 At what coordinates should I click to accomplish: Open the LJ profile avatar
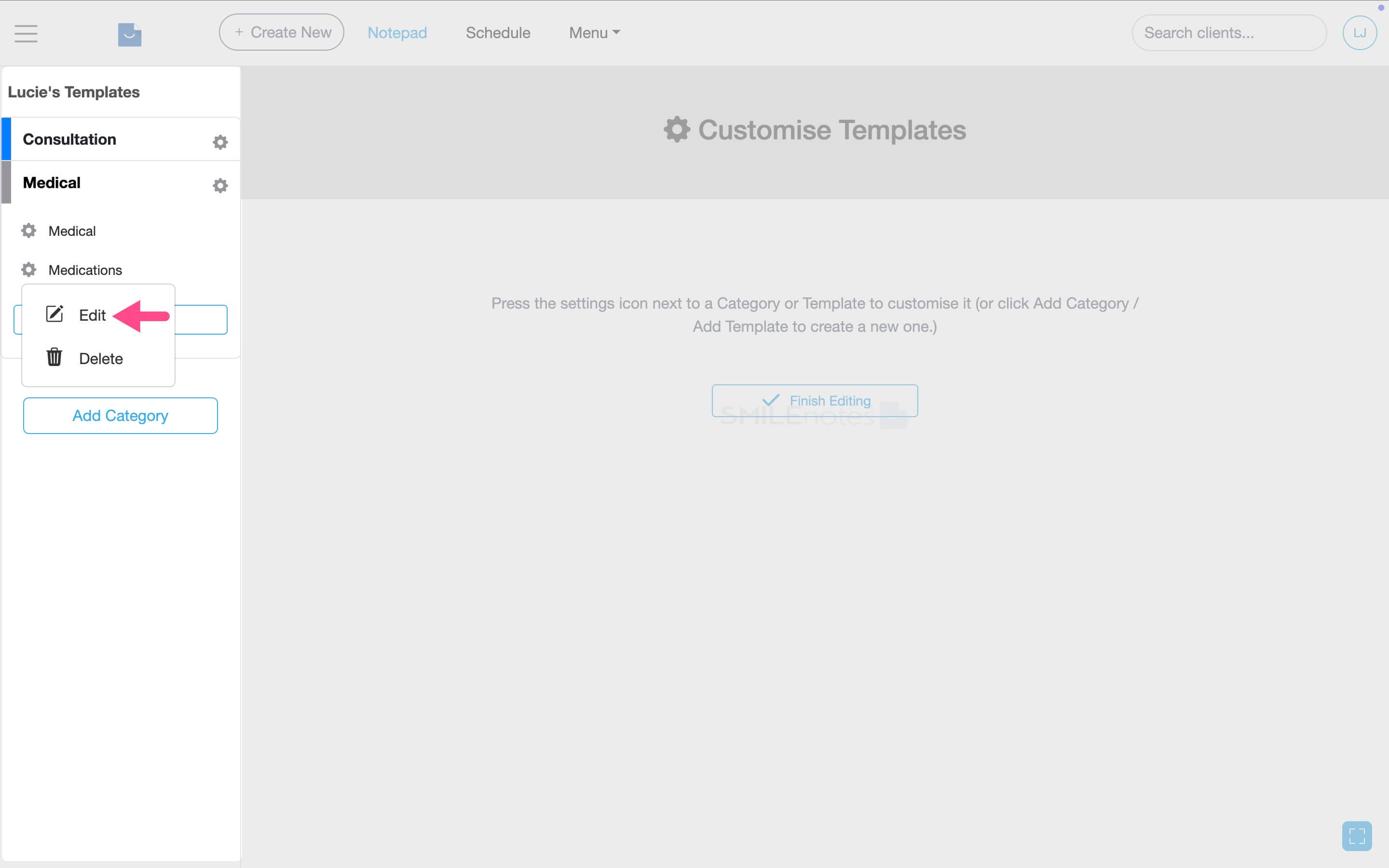click(1359, 32)
